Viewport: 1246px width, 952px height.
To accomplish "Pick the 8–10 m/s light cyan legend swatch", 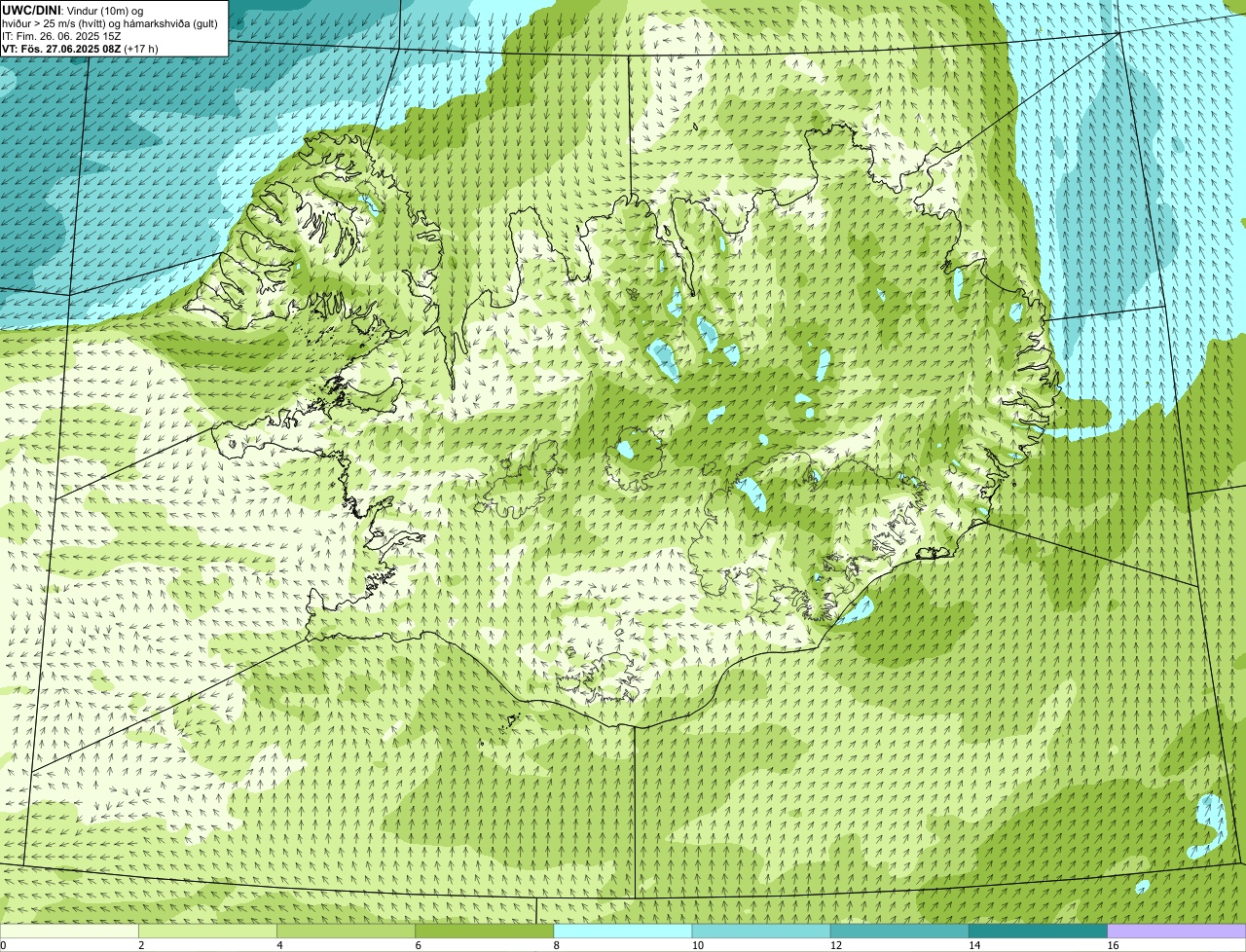I will 623,932.
